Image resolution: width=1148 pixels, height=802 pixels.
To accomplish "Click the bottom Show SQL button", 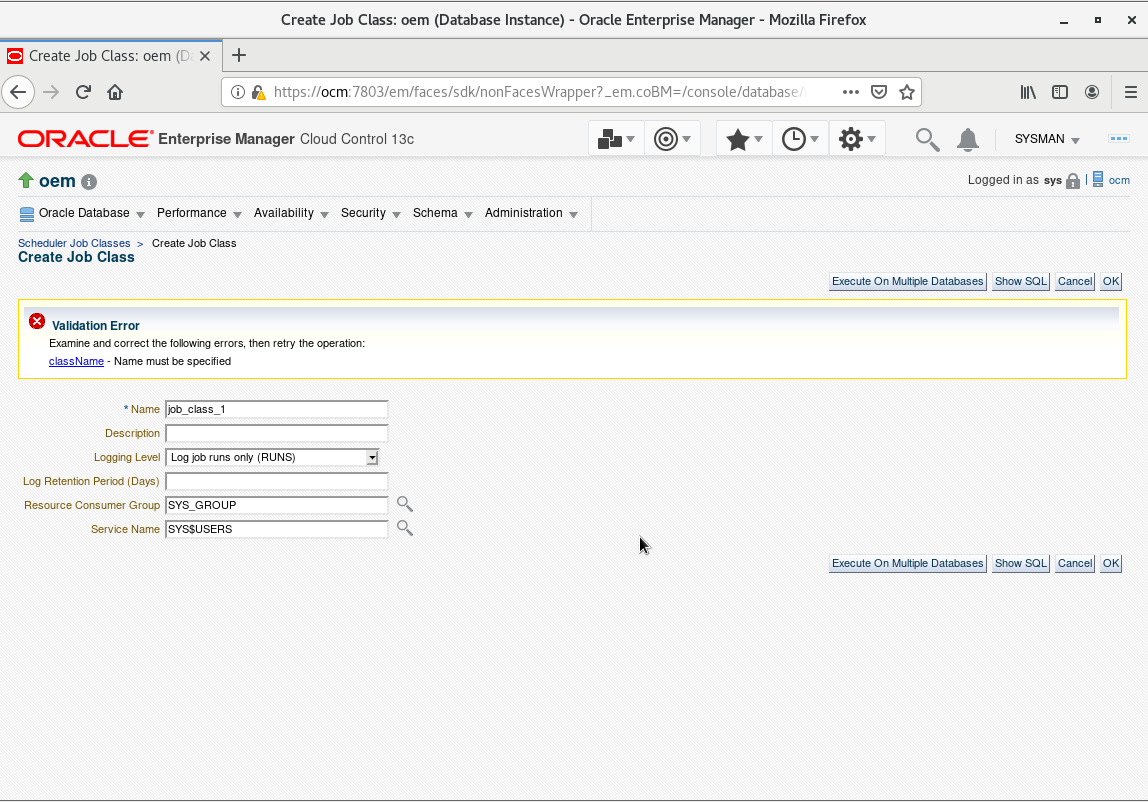I will tap(1021, 563).
